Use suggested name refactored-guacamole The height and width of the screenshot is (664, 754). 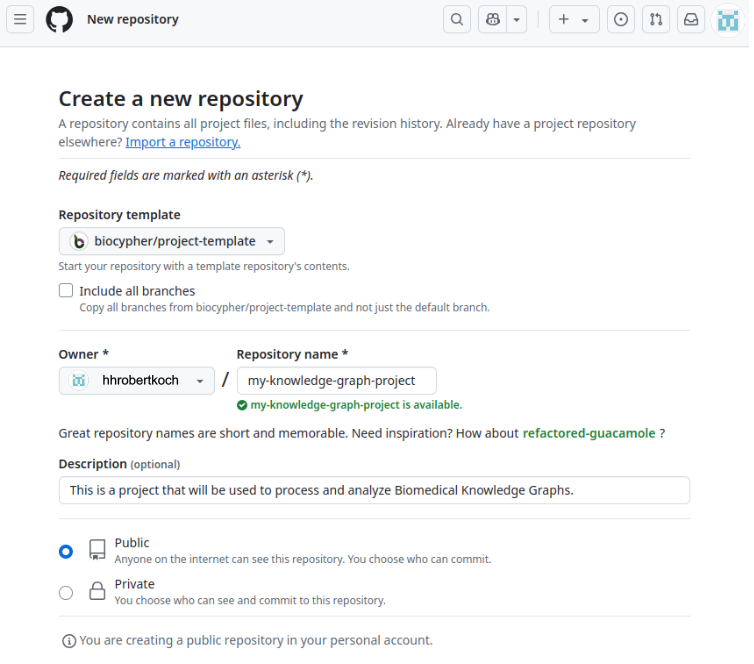click(x=589, y=433)
